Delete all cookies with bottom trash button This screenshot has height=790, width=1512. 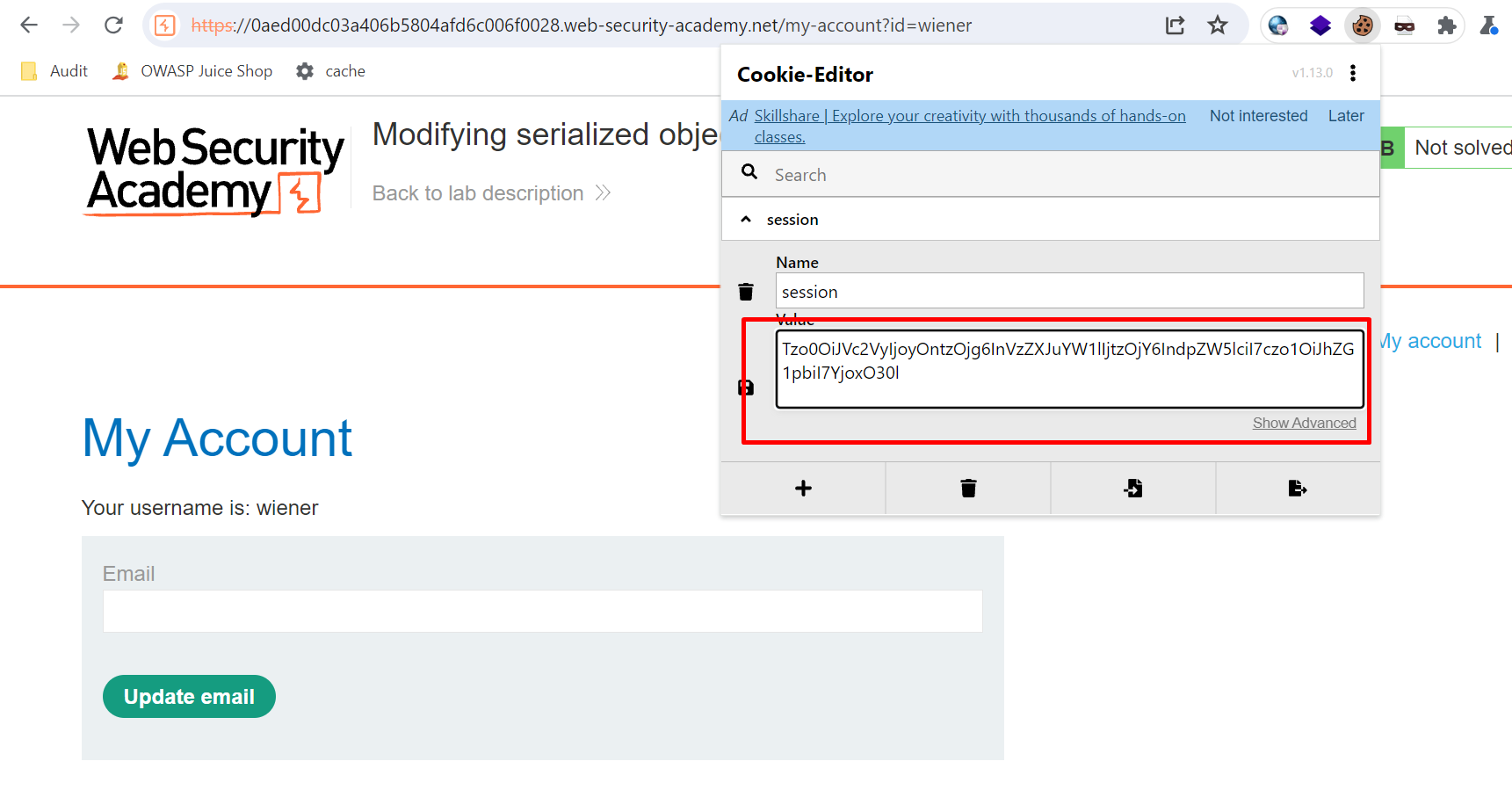tap(968, 488)
